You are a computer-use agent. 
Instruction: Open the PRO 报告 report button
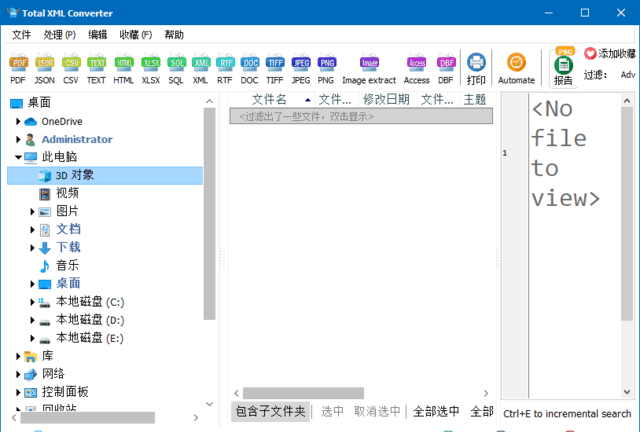point(564,68)
